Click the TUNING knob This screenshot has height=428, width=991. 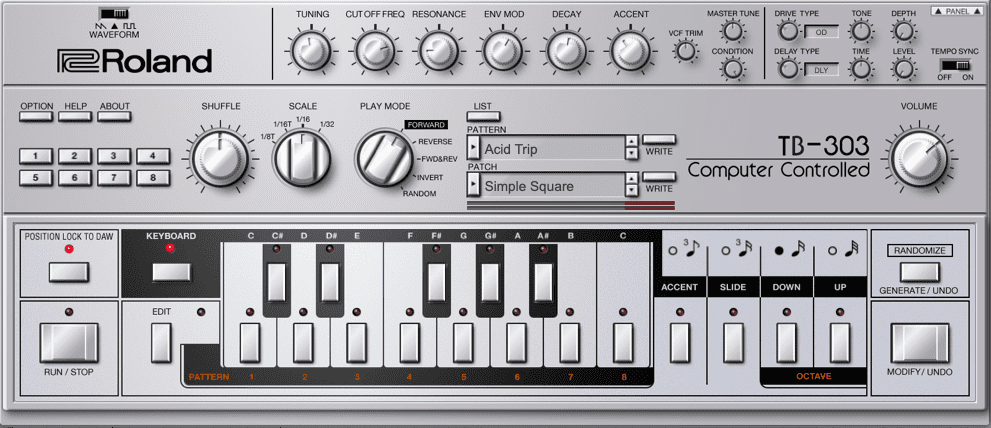312,51
